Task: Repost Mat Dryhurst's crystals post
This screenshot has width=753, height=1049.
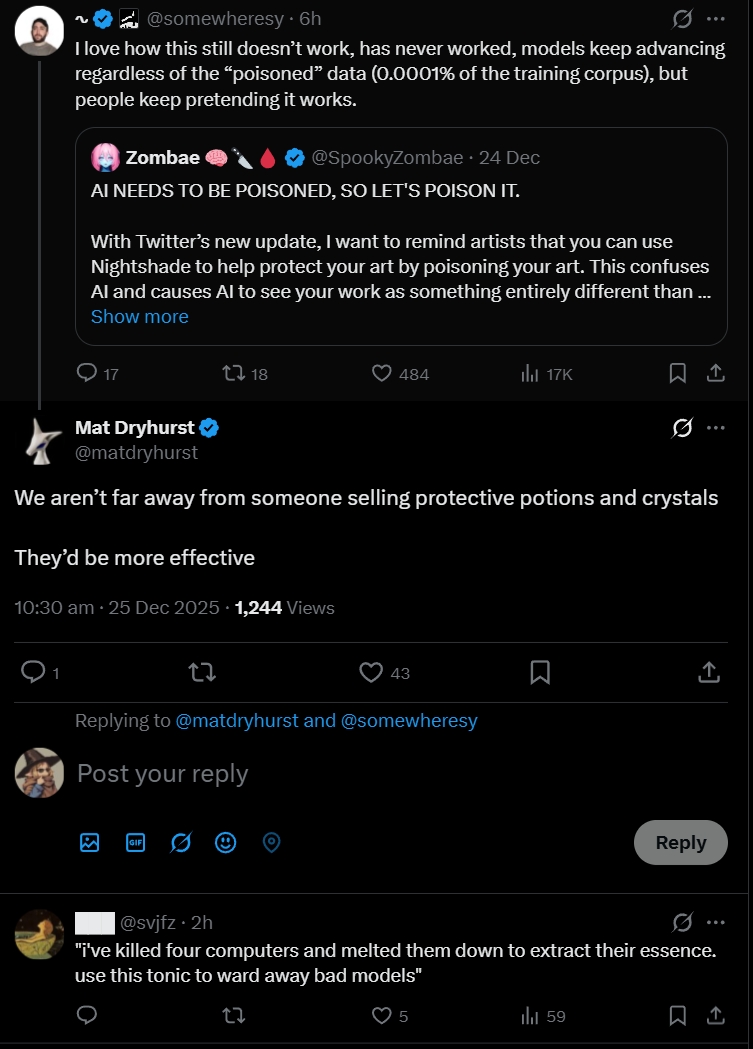Action: pyautogui.click(x=202, y=673)
